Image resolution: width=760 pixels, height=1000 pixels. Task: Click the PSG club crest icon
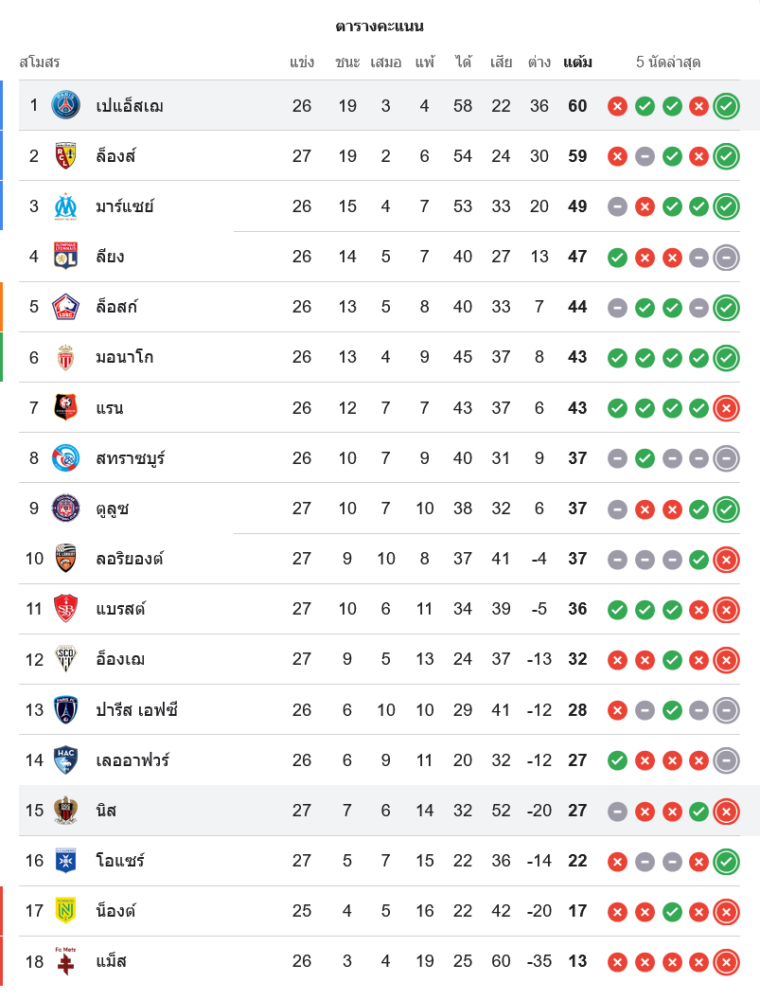pyautogui.click(x=66, y=105)
